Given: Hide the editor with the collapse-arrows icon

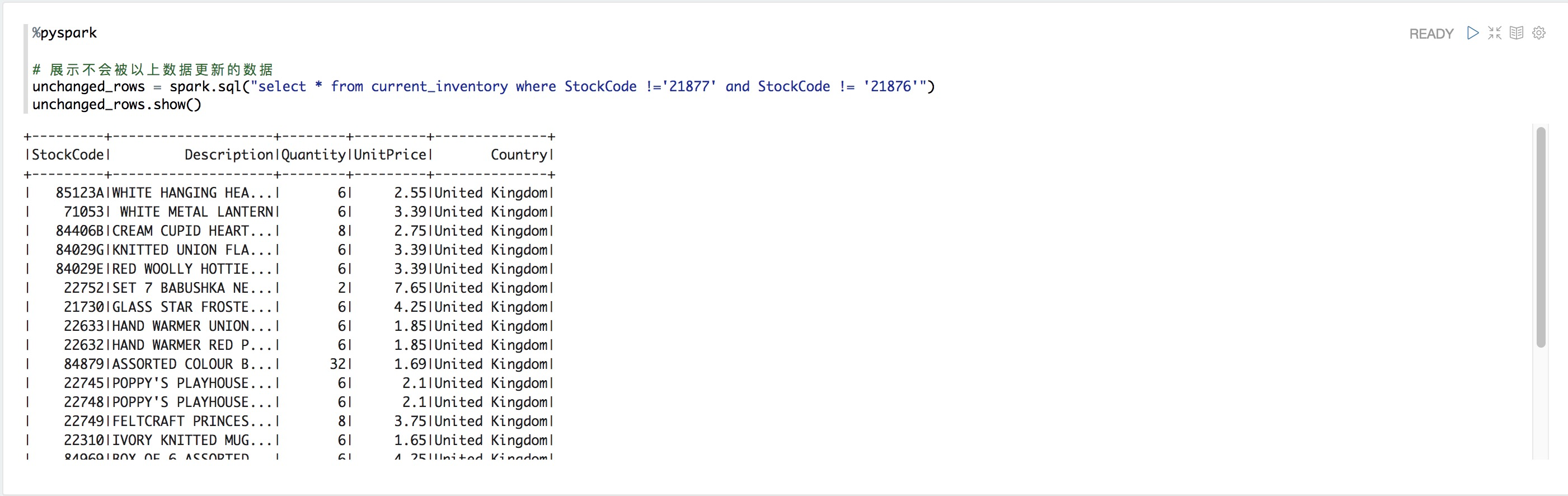Looking at the screenshot, I should [1494, 33].
